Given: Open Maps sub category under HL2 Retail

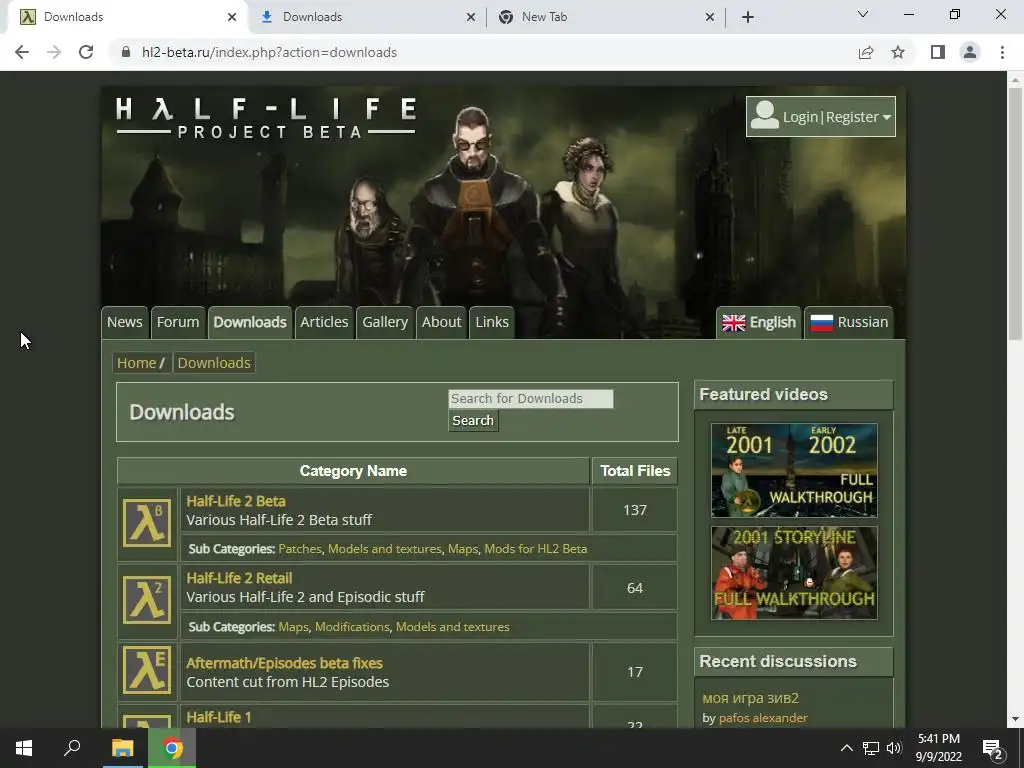Looking at the screenshot, I should coord(293,626).
